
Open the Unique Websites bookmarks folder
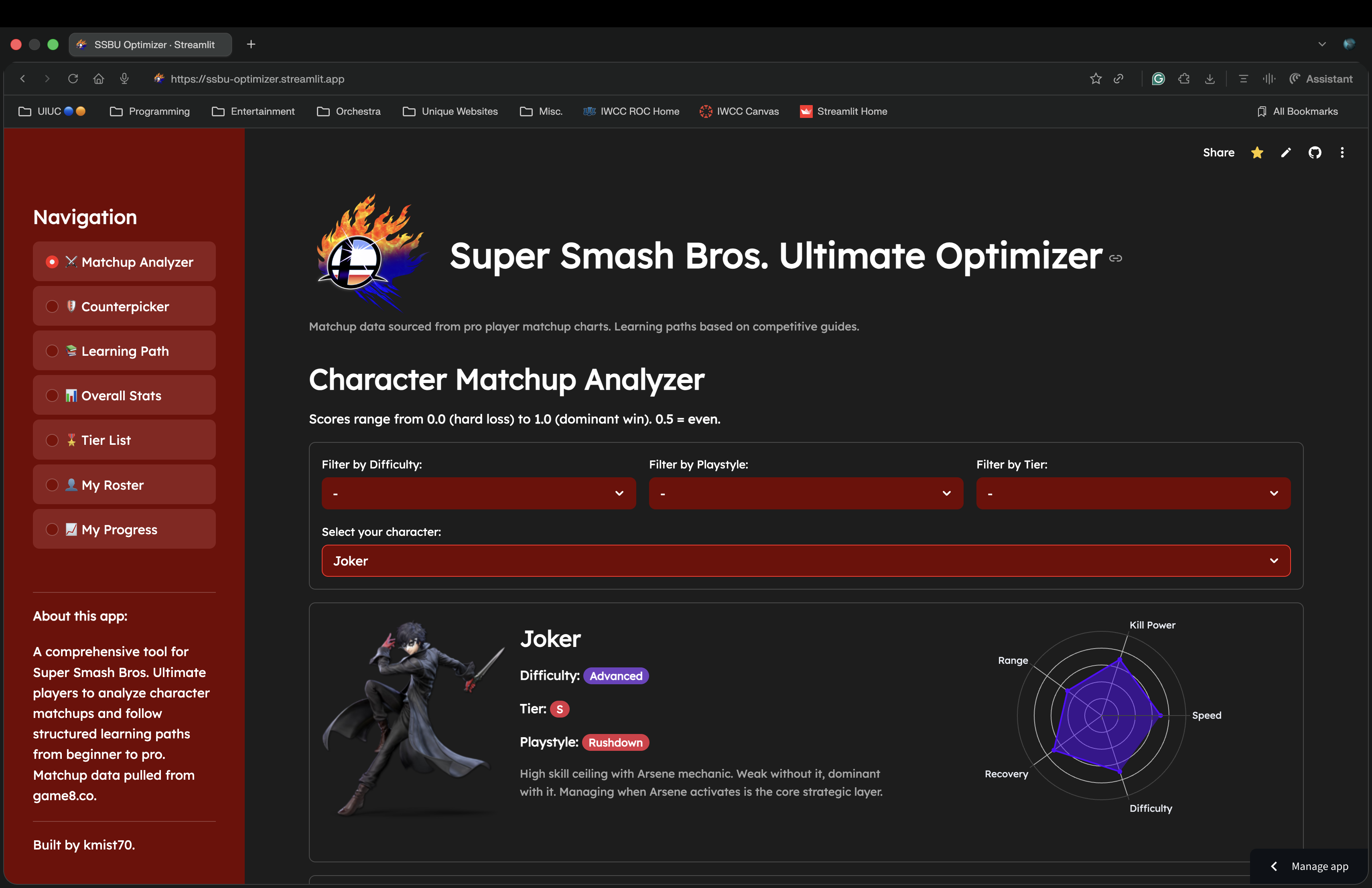coord(450,111)
